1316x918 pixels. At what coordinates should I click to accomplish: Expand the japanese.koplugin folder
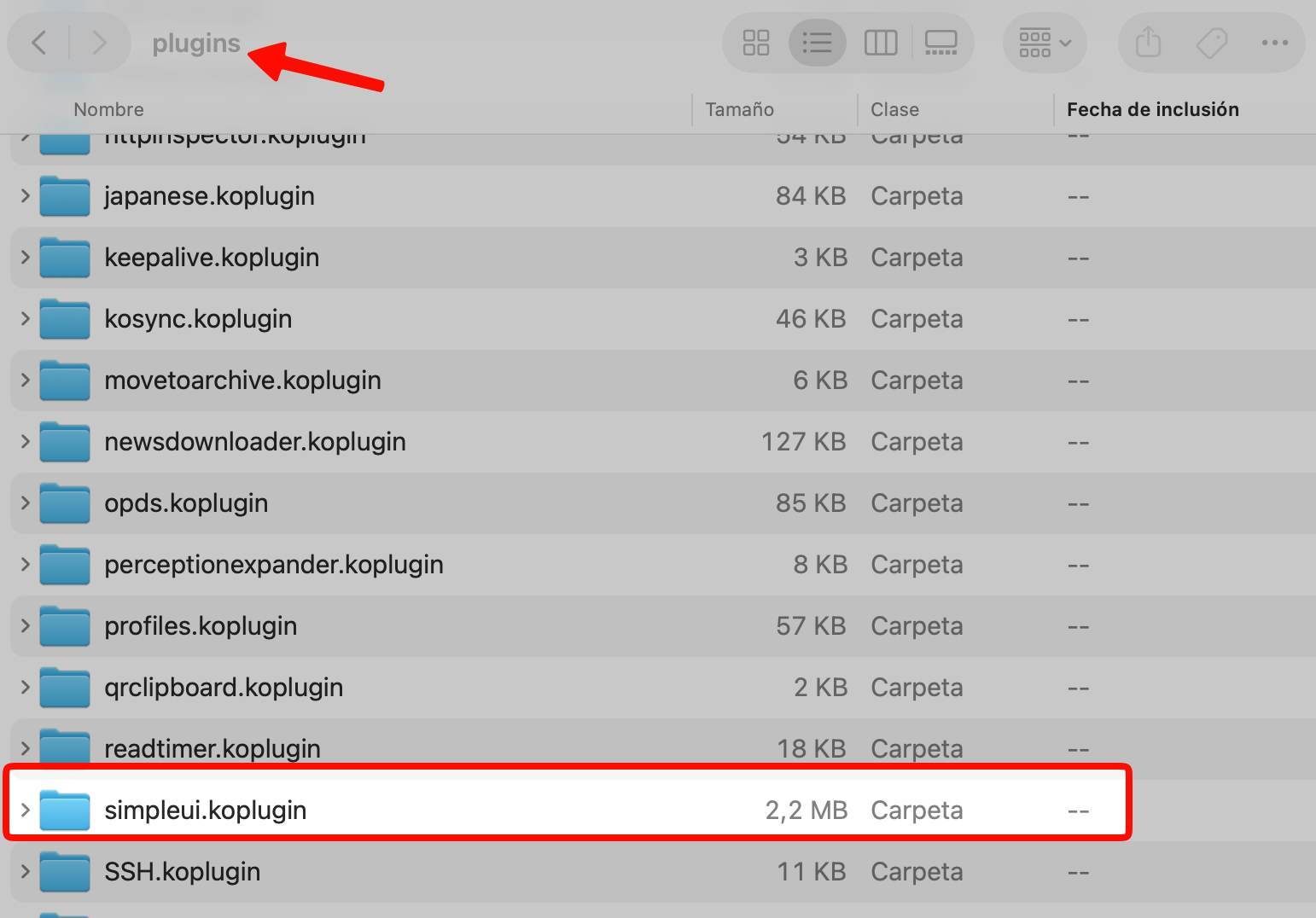[25, 196]
